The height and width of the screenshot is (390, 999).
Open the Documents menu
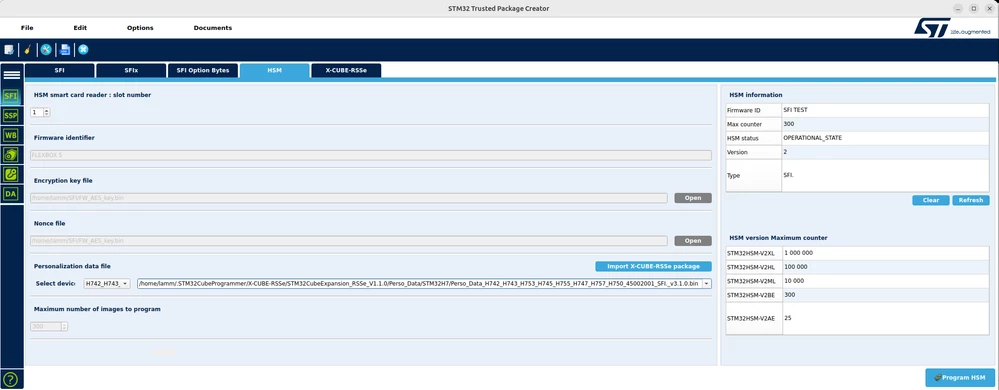(213, 28)
